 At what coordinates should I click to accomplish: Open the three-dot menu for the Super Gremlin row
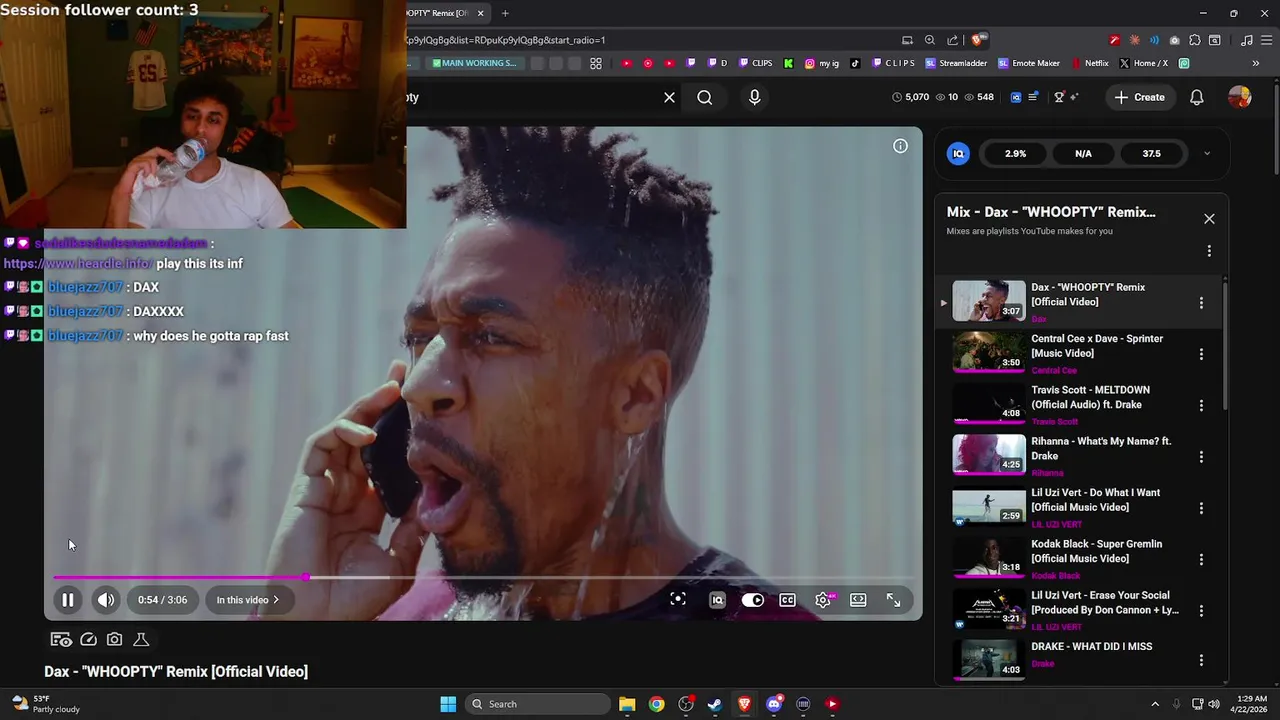[1201, 560]
